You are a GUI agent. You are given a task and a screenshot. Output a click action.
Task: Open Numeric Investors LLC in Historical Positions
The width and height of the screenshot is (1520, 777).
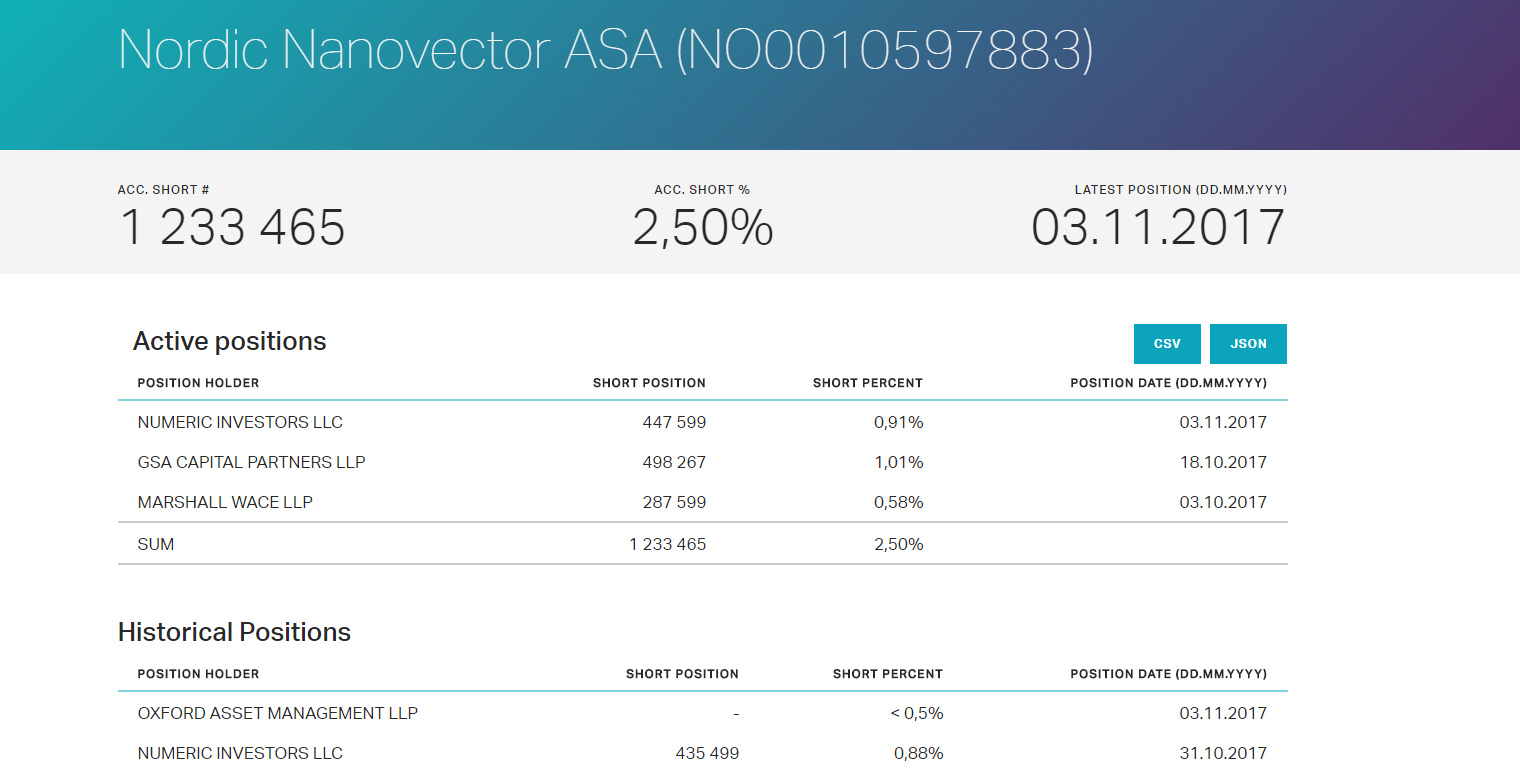(240, 753)
